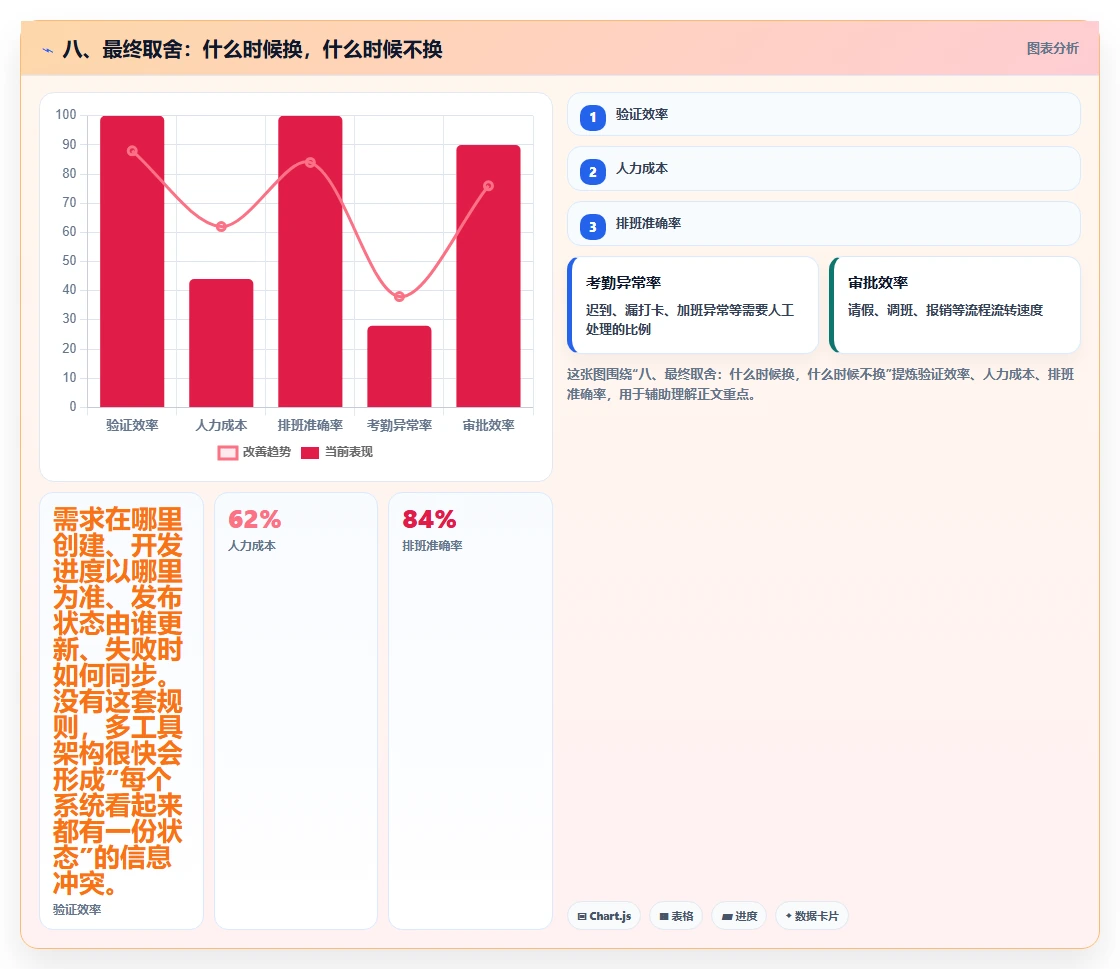Click the section title 八、最终取舍

253,49
